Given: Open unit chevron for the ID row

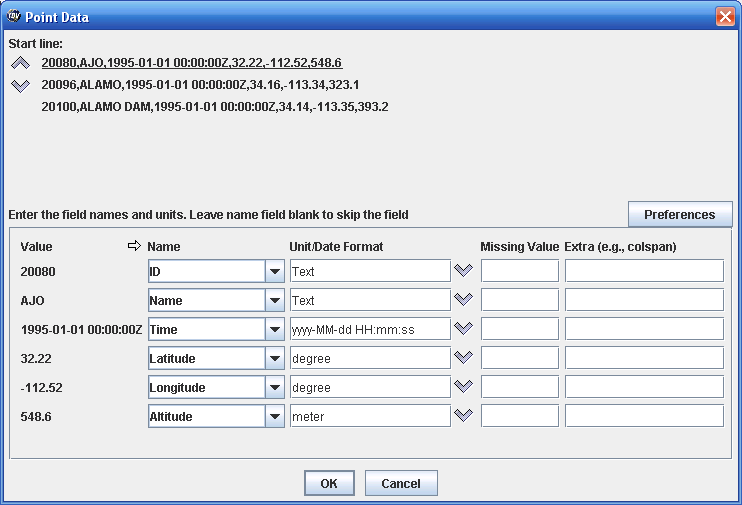Looking at the screenshot, I should tap(463, 270).
